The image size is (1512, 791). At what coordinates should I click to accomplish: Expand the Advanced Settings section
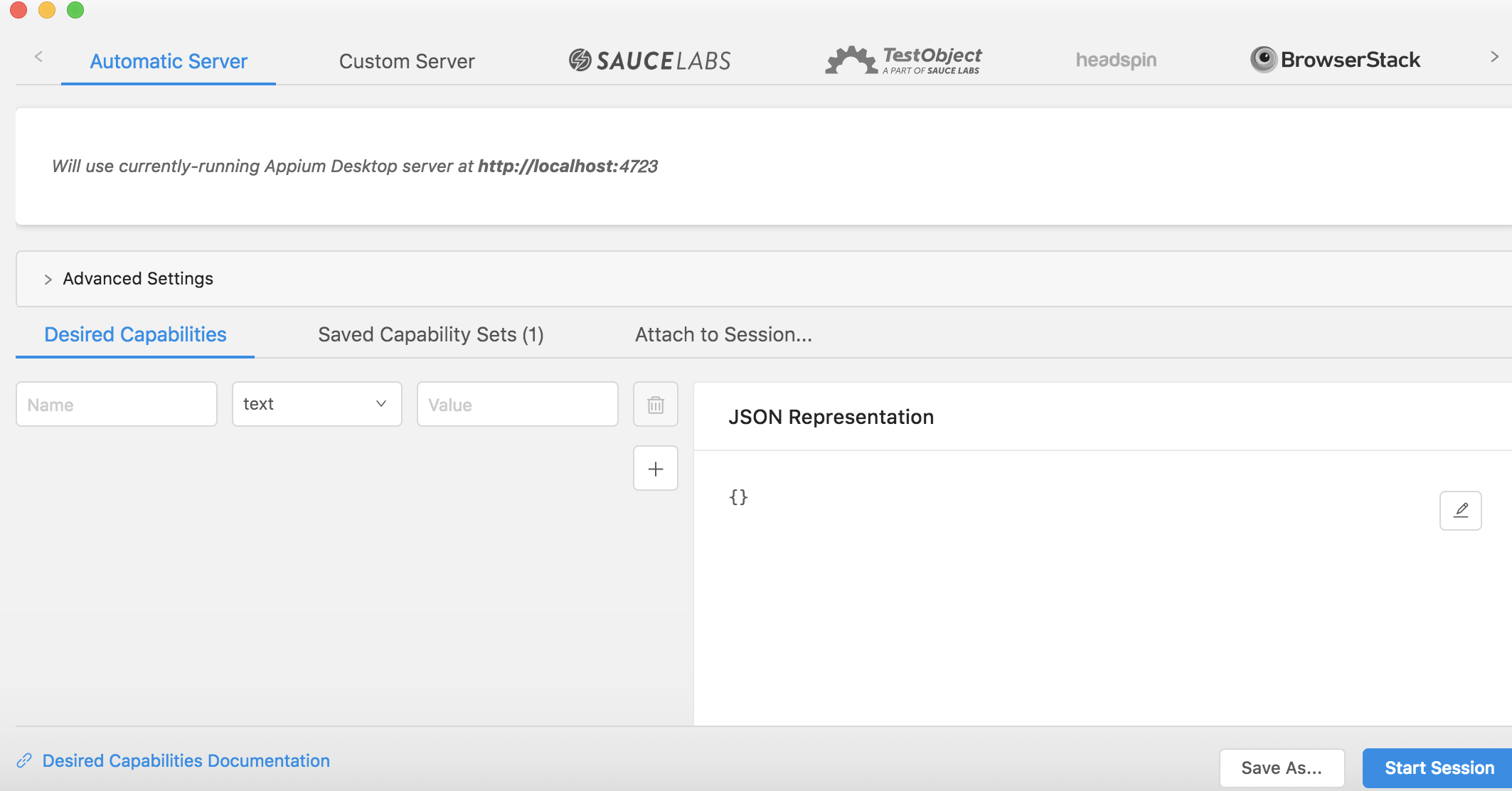click(x=137, y=279)
